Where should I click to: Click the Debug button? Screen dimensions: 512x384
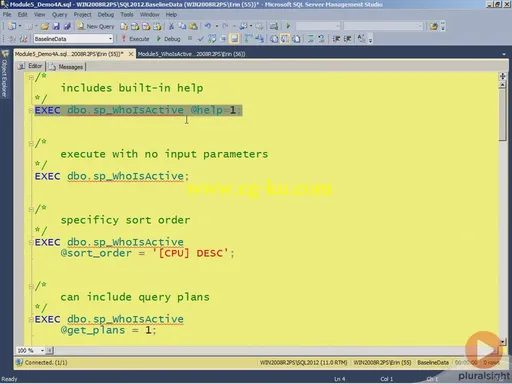[169, 39]
